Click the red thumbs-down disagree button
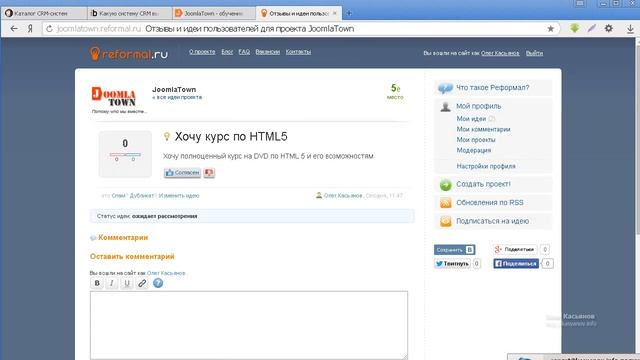The width and height of the screenshot is (640, 360). 209,173
